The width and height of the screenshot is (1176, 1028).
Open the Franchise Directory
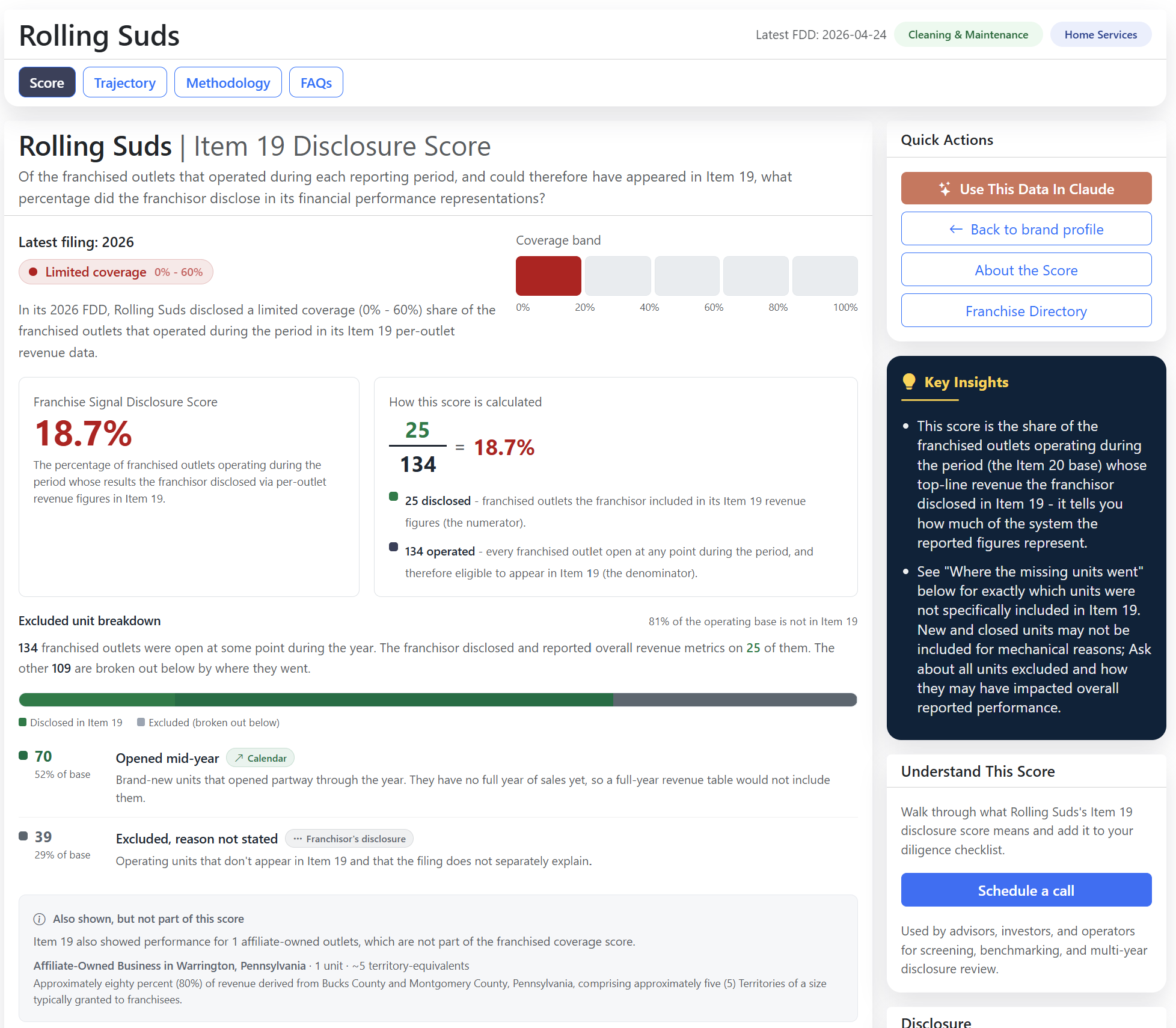[1026, 310]
